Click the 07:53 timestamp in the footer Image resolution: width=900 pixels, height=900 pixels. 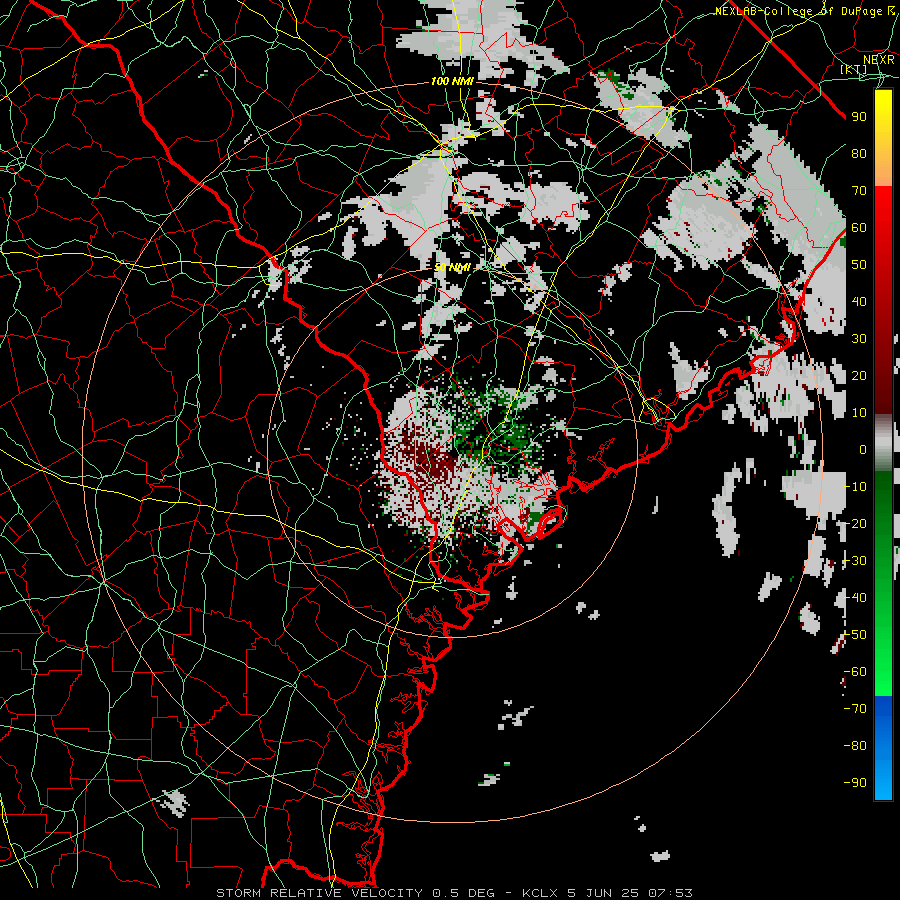pos(670,893)
